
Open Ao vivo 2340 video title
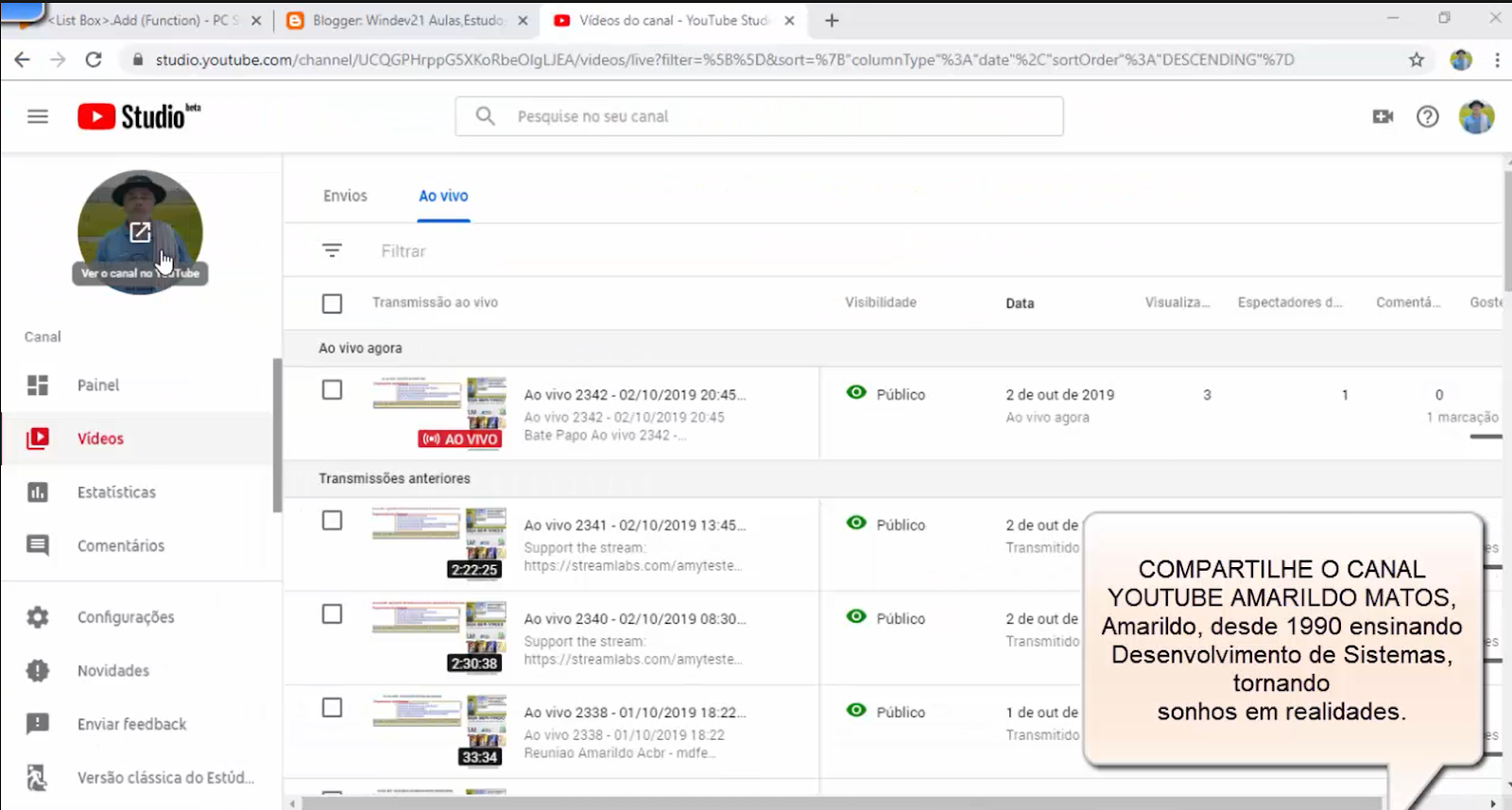pyautogui.click(x=634, y=618)
